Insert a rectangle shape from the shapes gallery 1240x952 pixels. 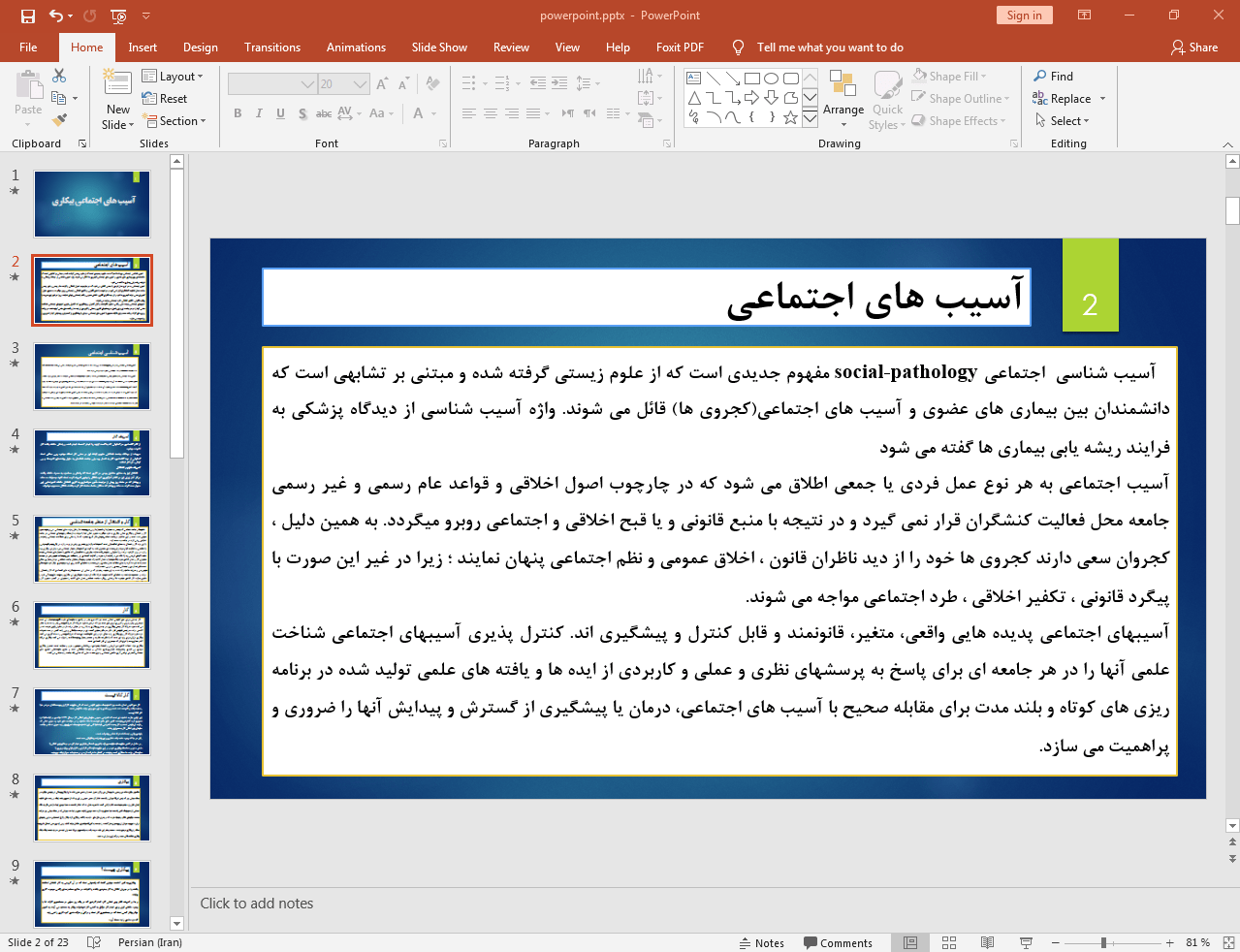[752, 79]
